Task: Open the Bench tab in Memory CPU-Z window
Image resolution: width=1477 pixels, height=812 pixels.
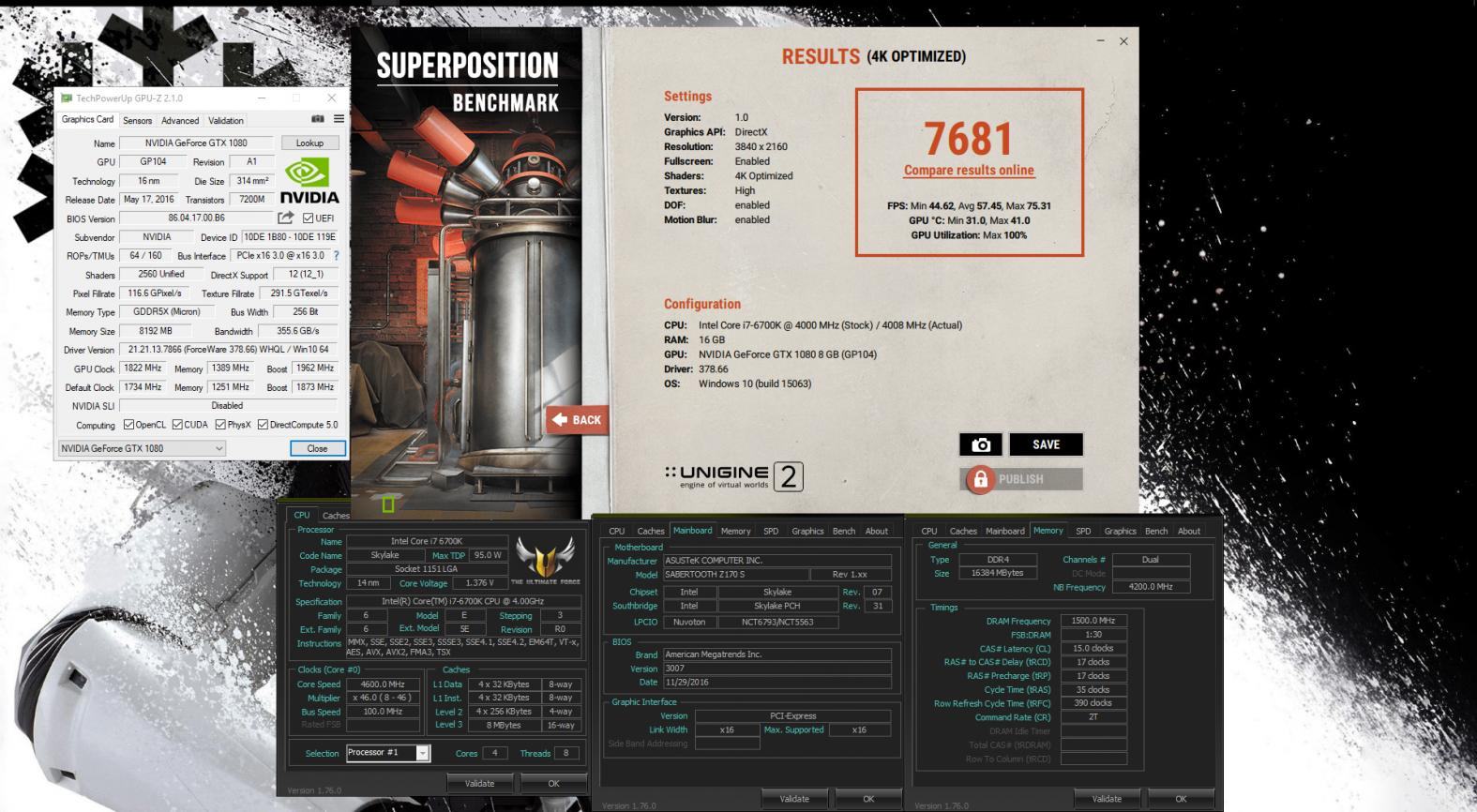Action: pos(1156,531)
